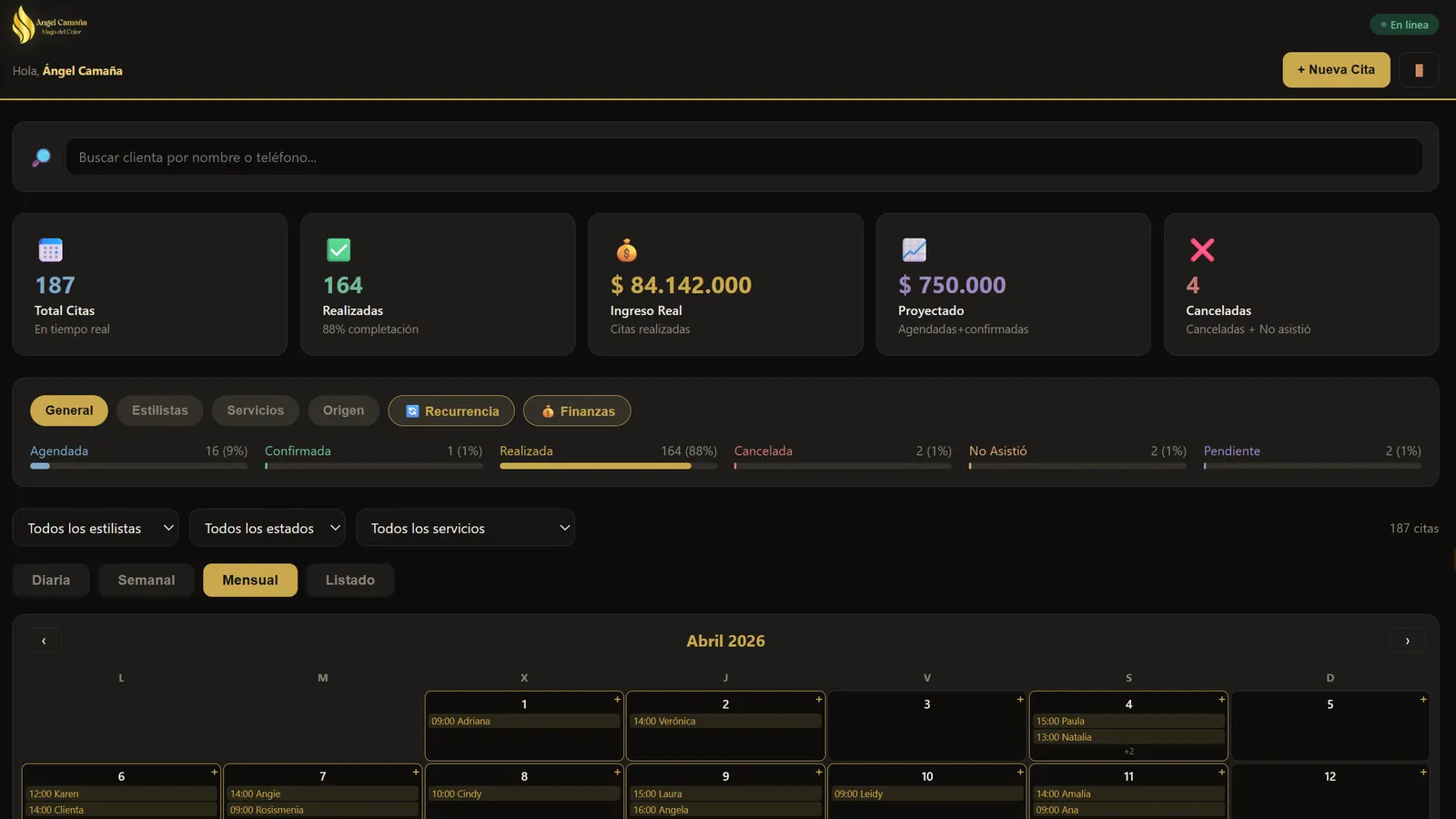Switch to Listado view
This screenshot has width=1456, height=819.
point(350,581)
